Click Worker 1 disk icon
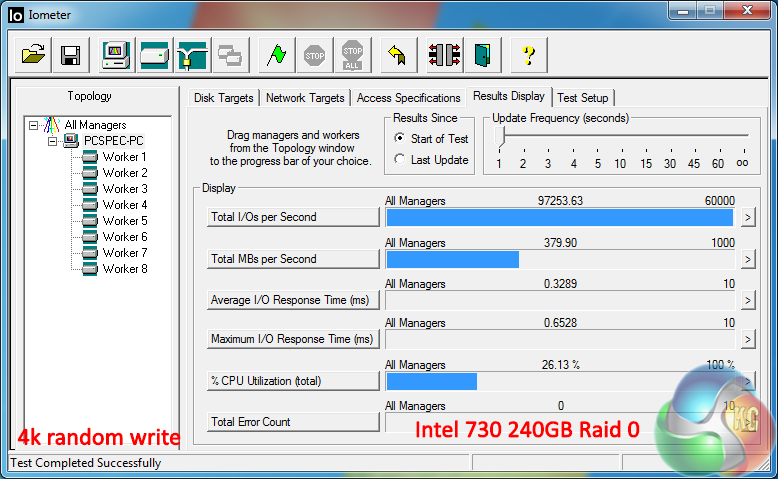Screen dimensions: 778x479 tap(90, 157)
